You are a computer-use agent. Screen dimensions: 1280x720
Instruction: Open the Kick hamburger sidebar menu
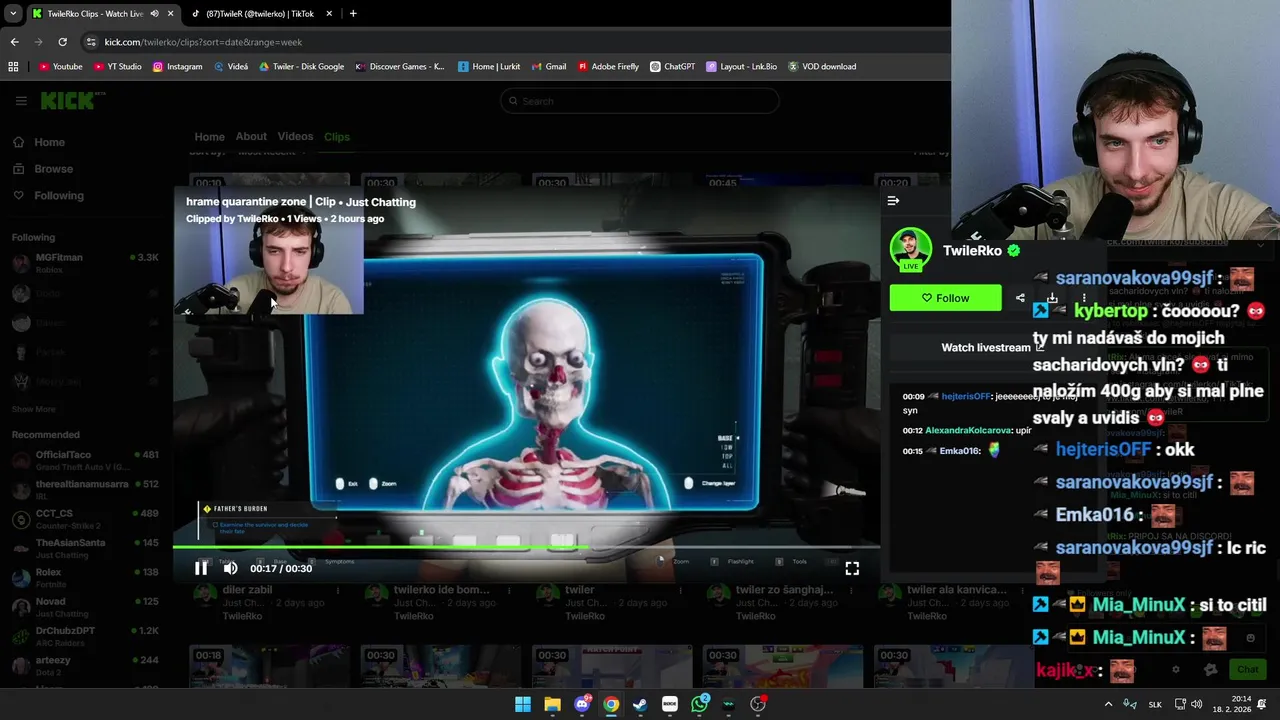(21, 101)
